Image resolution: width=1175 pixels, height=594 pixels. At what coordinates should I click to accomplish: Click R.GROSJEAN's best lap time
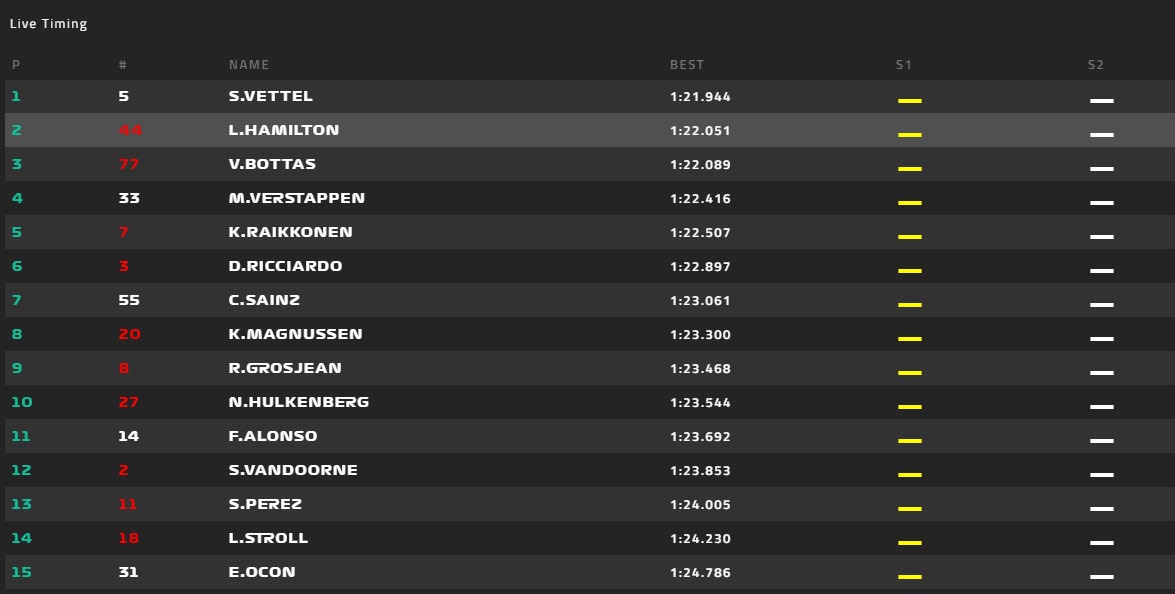[700, 368]
